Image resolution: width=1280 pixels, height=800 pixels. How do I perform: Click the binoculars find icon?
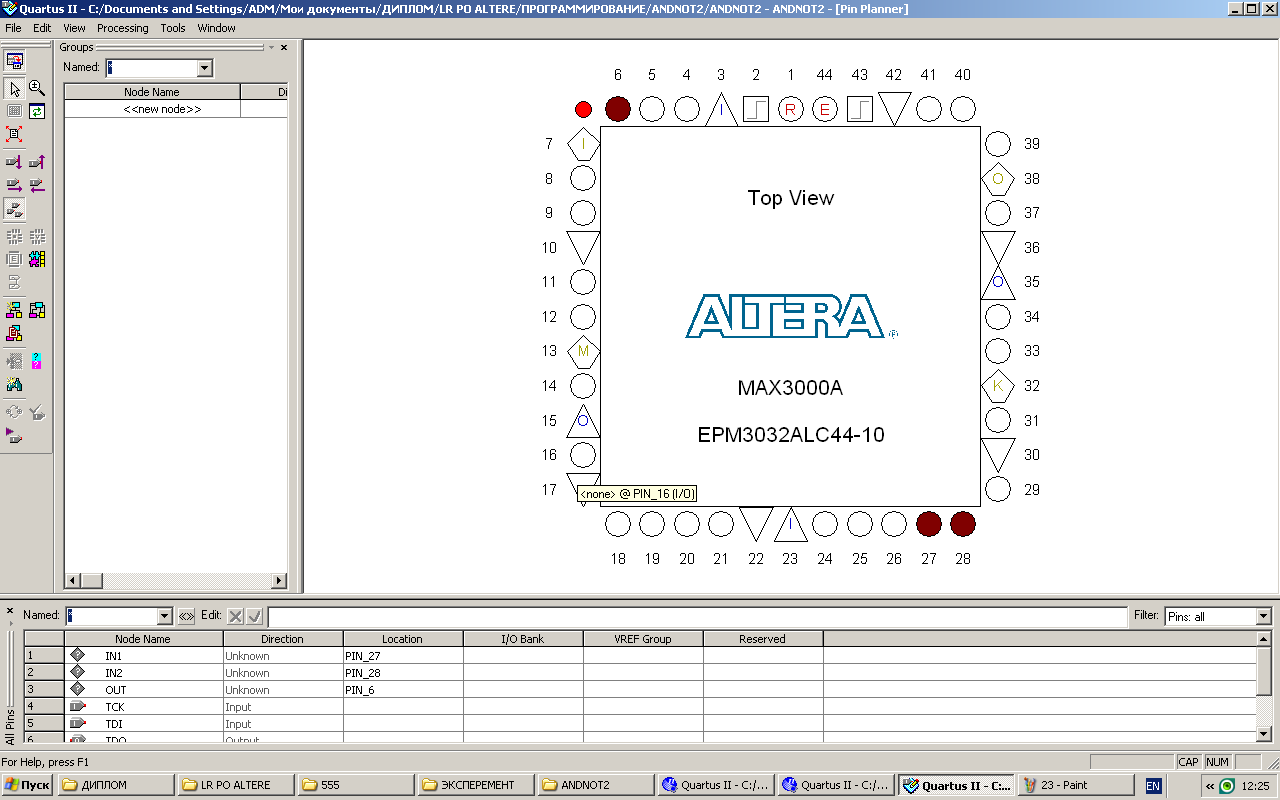(14, 384)
